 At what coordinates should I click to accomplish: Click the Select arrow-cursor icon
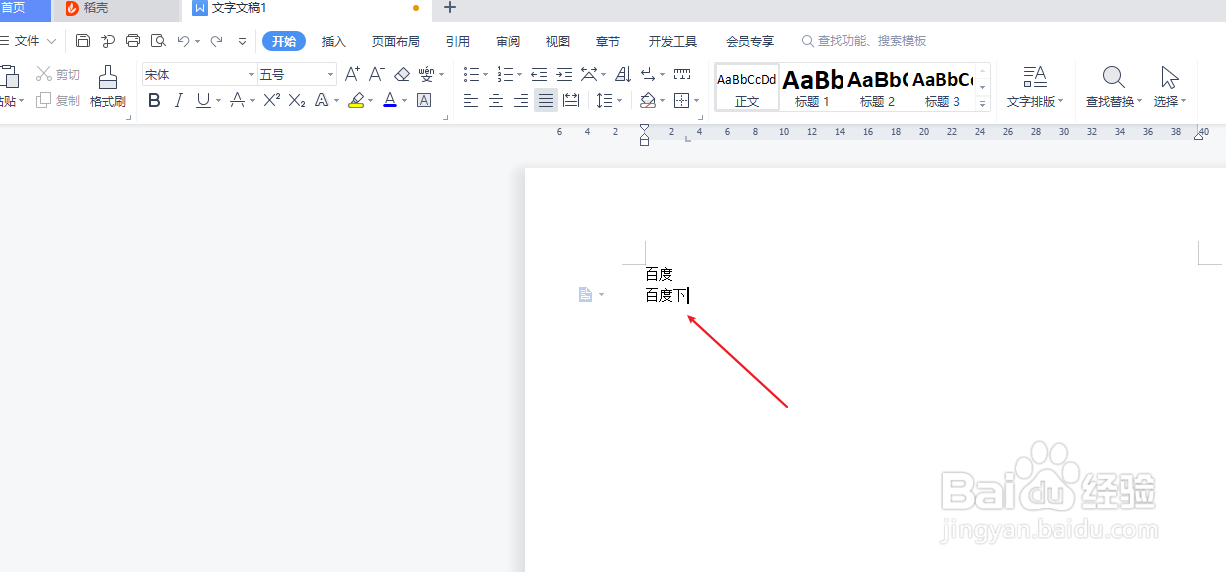click(1169, 77)
